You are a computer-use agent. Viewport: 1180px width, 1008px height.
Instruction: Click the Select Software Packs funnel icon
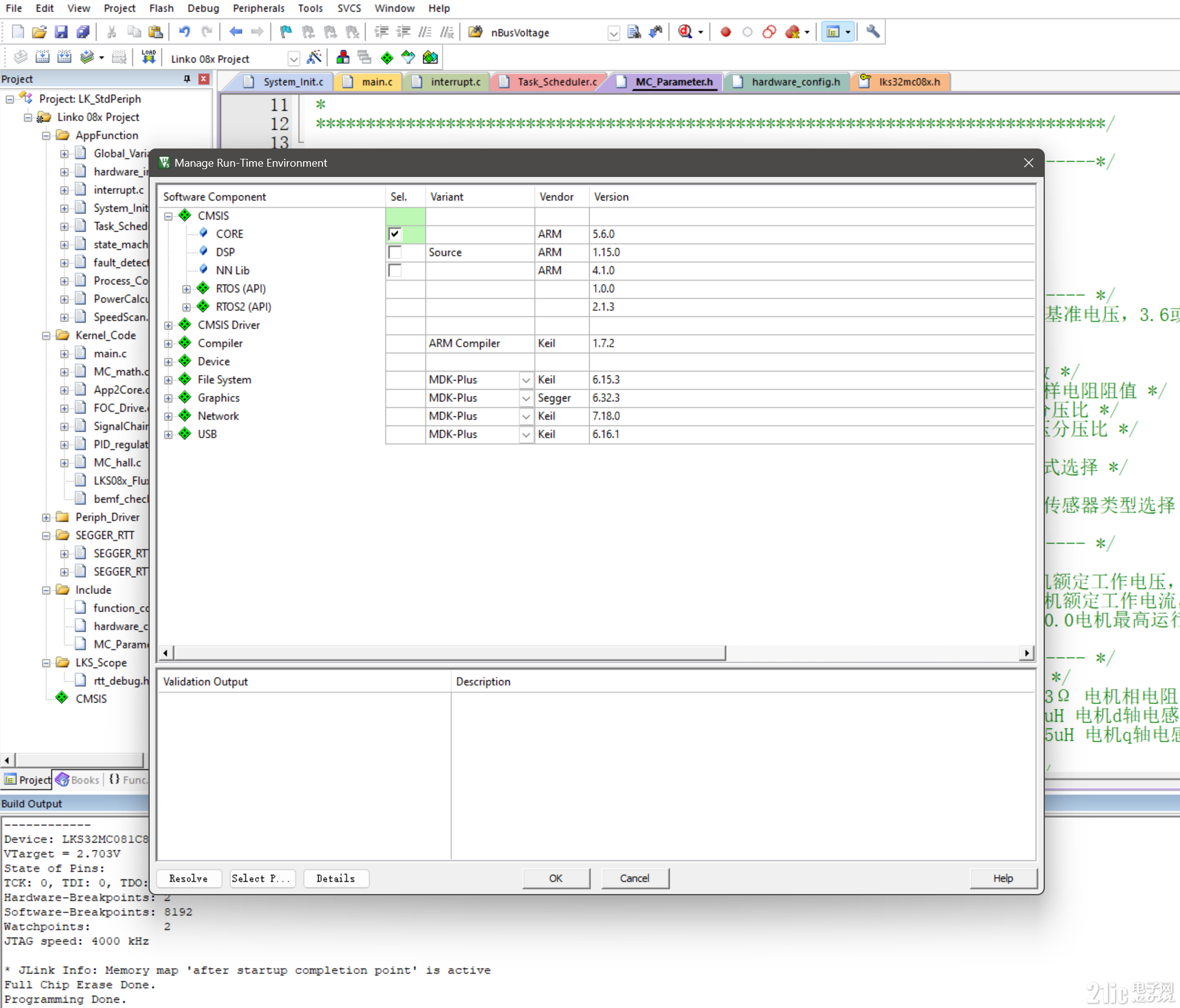[408, 58]
